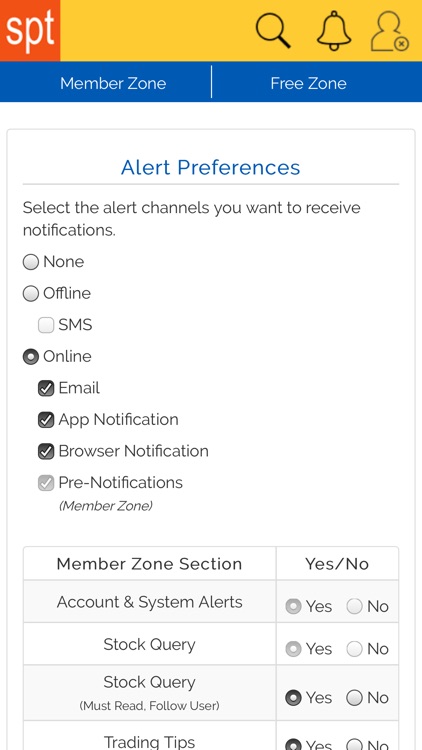Uncheck the Email checkbox
The image size is (422, 750).
coord(46,388)
